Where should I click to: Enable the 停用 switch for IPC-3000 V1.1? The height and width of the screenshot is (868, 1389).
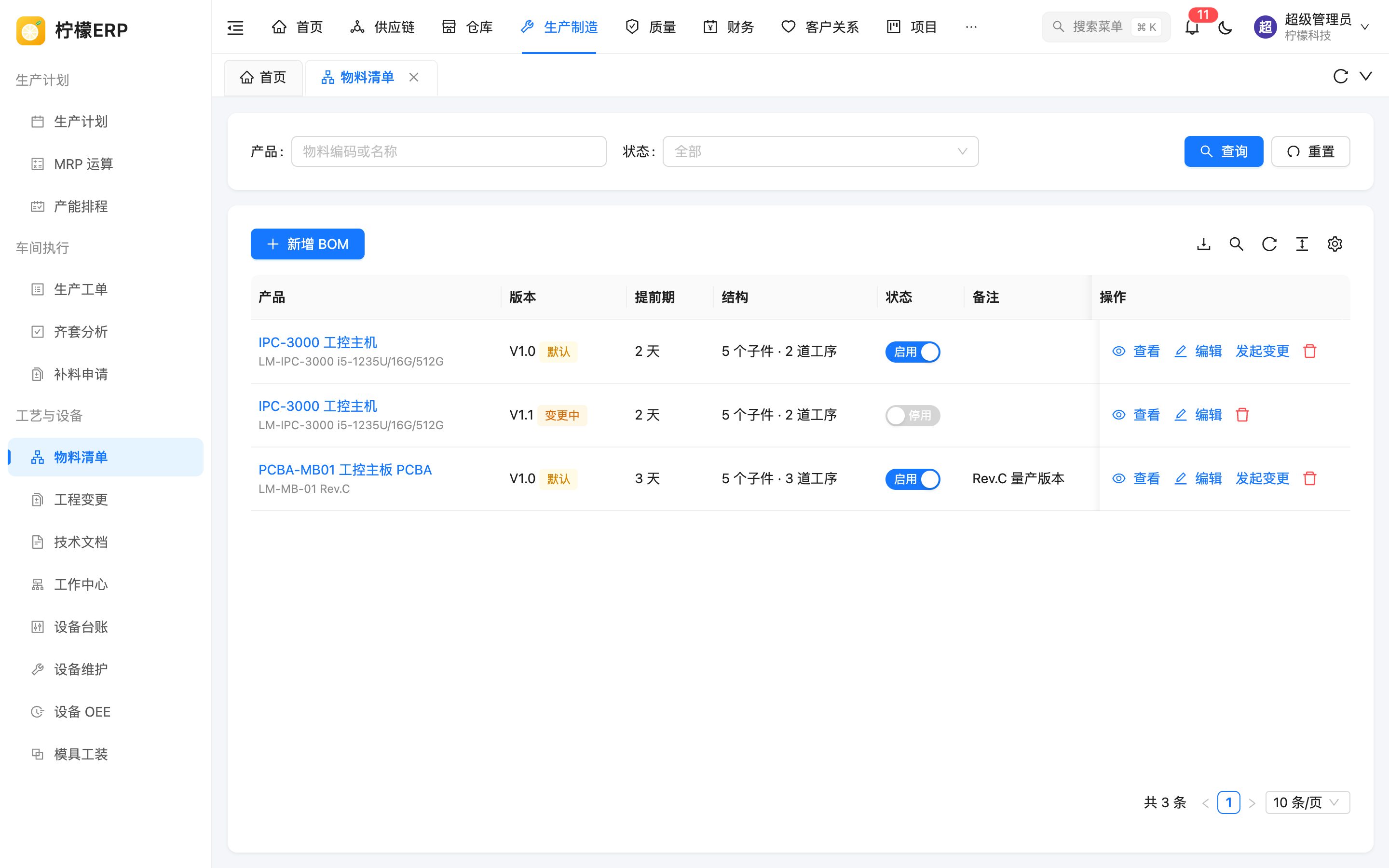(x=912, y=416)
